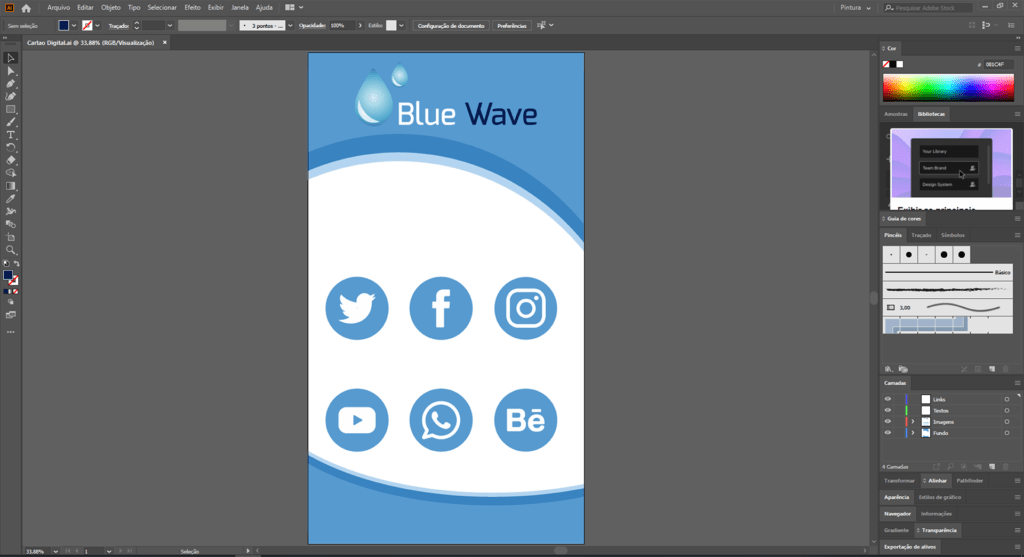Image resolution: width=1024 pixels, height=557 pixels.
Task: Select the Eyedropper tool
Action: [x=10, y=199]
